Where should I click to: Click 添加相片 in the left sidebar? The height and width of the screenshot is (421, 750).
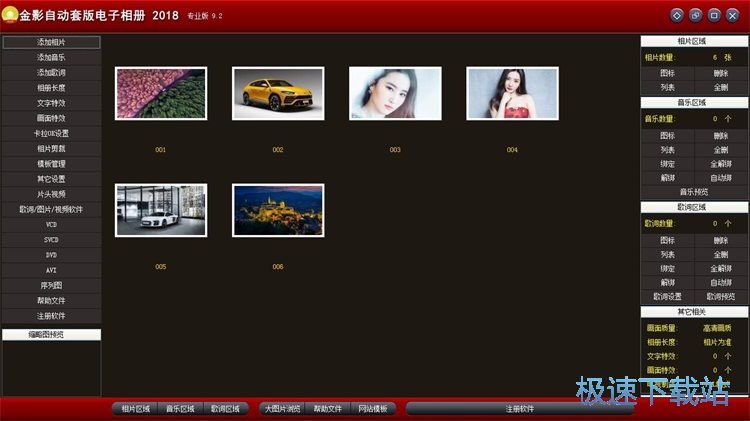[51, 42]
